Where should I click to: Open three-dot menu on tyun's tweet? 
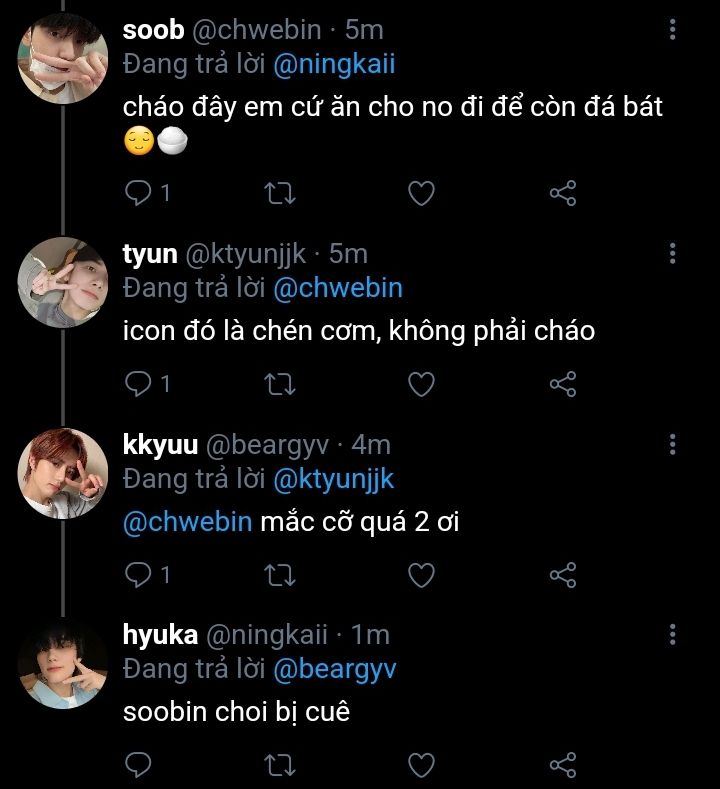pyautogui.click(x=672, y=253)
